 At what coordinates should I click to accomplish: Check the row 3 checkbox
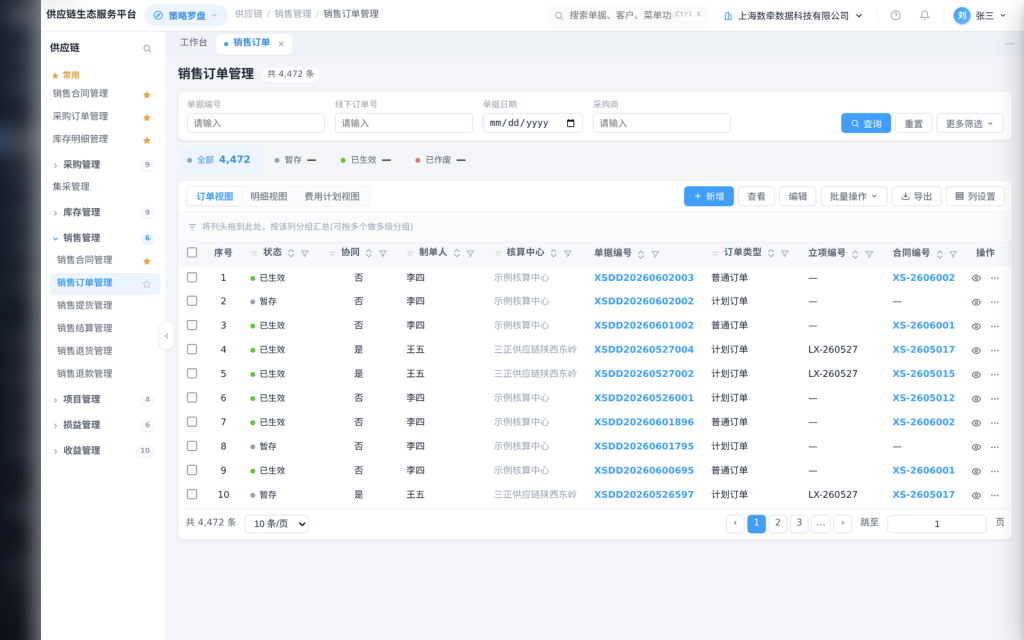pos(192,325)
